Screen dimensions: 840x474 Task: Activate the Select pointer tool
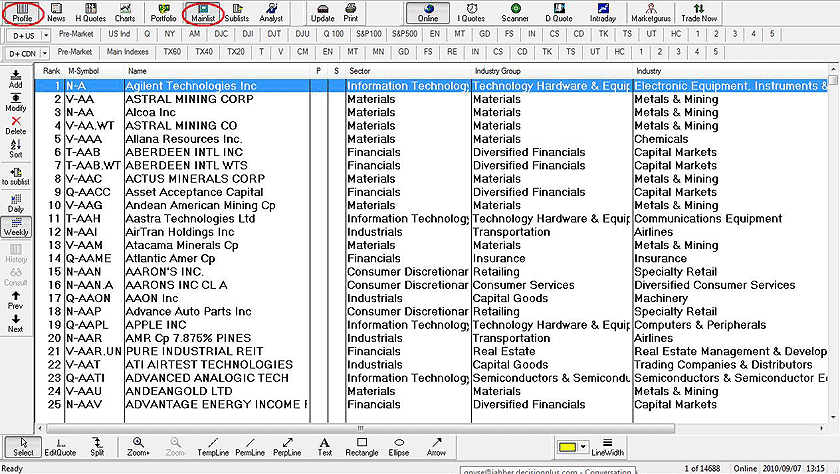click(x=23, y=447)
